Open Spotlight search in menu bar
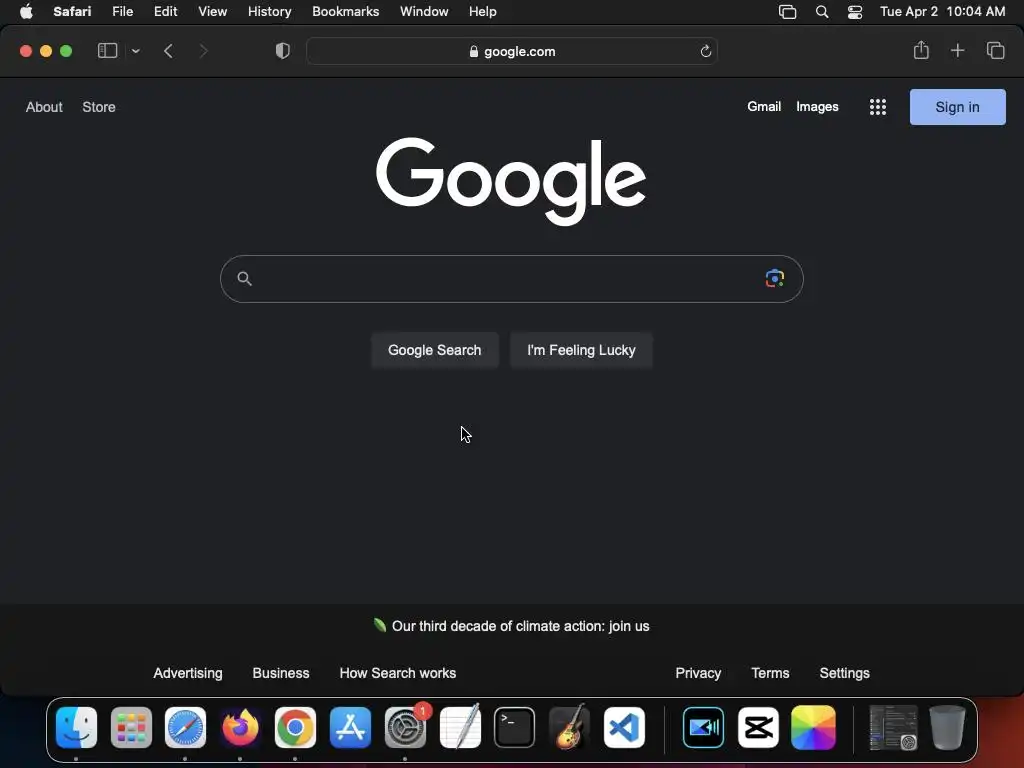The height and width of the screenshot is (768, 1024). point(822,12)
